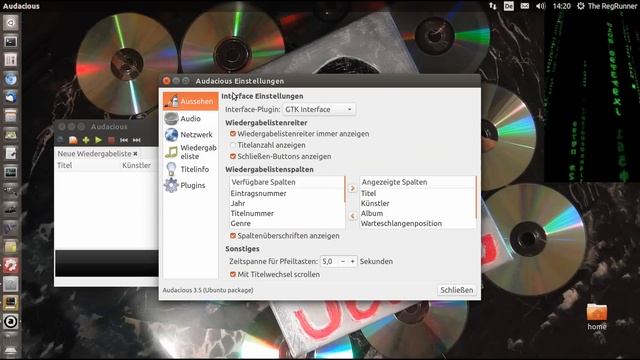Viewport: 640px width, 360px height.
Task: Increase Zeitspanne with the plus button
Action: (352, 261)
